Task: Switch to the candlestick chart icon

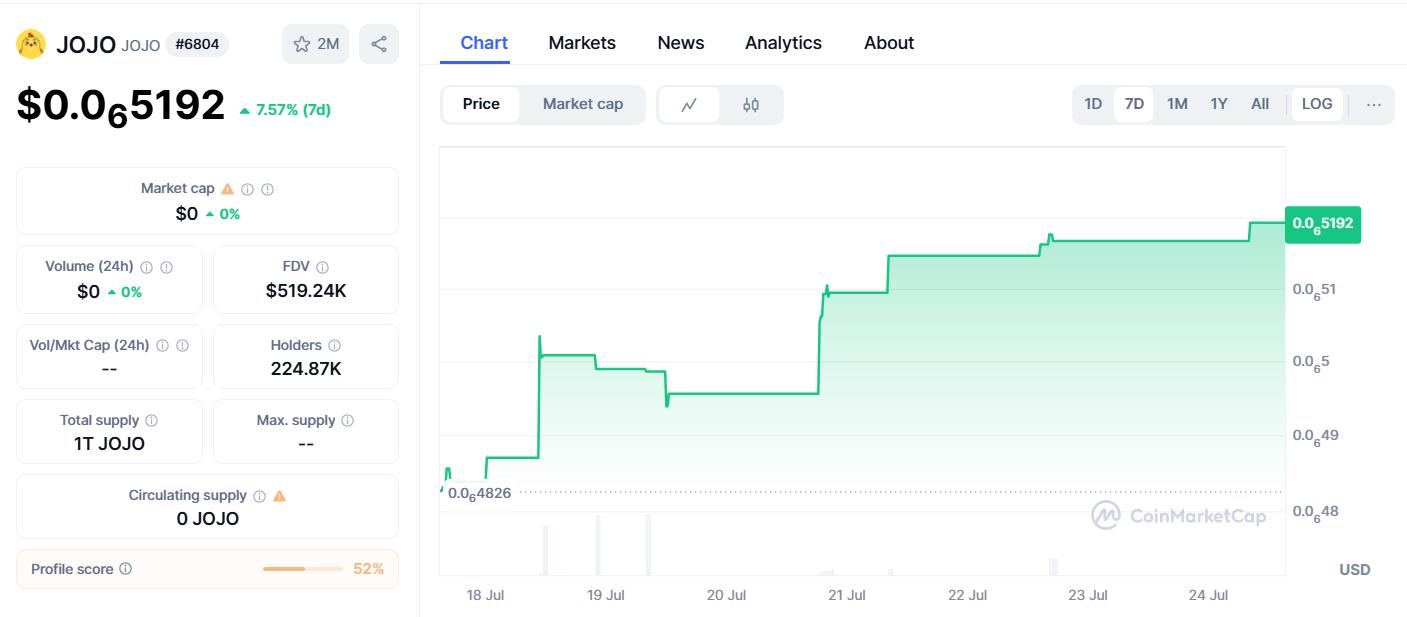Action: click(751, 105)
